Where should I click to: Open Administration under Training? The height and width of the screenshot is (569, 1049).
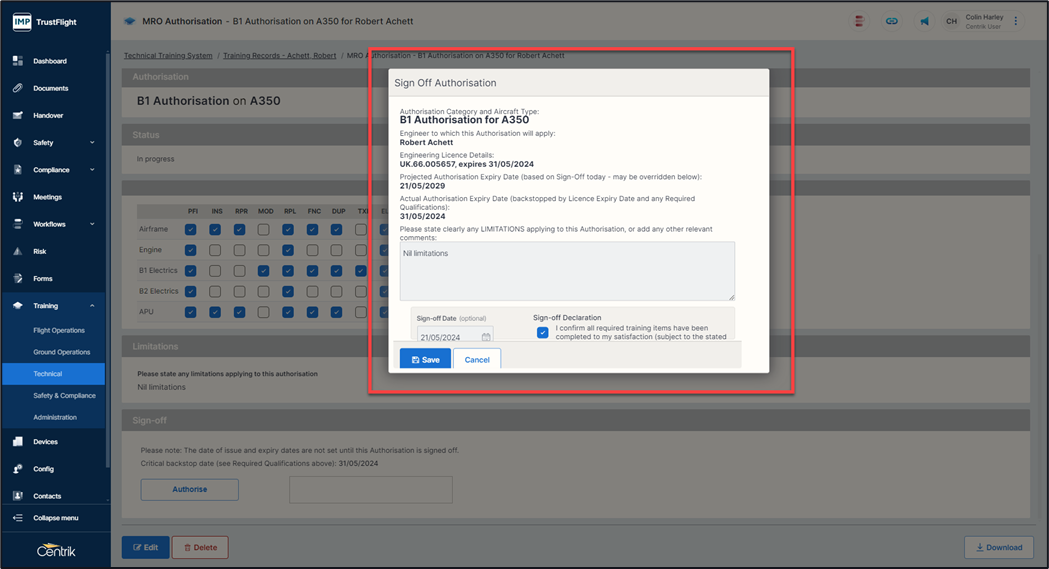pos(54,417)
